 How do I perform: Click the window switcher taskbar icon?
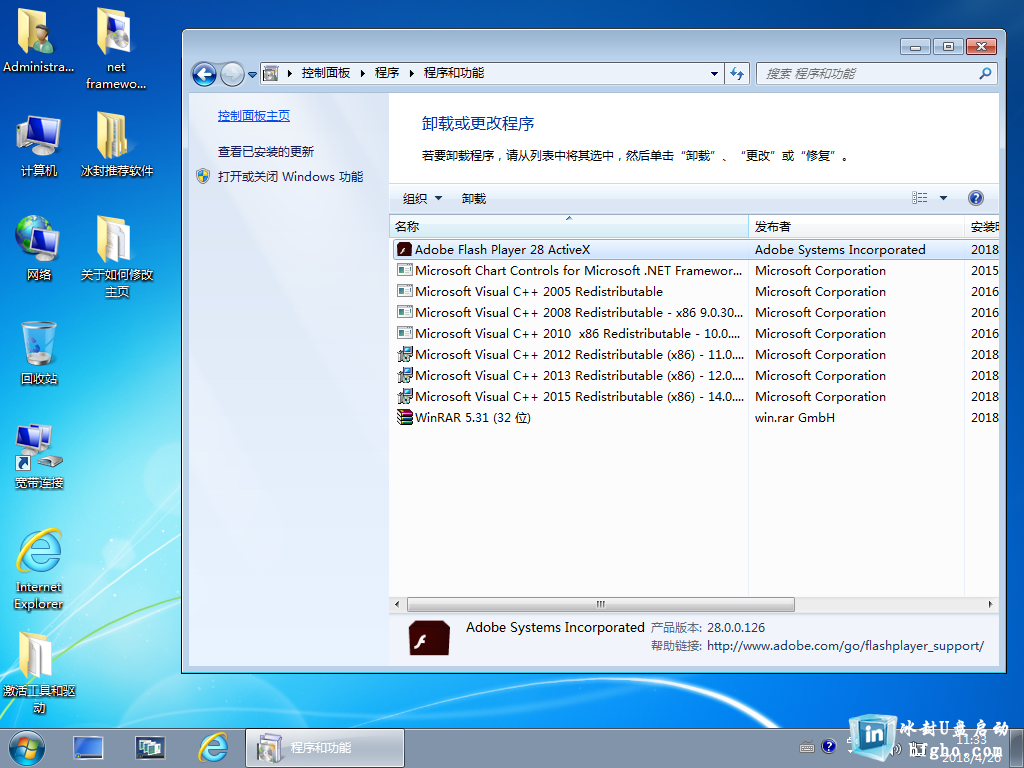[x=150, y=748]
